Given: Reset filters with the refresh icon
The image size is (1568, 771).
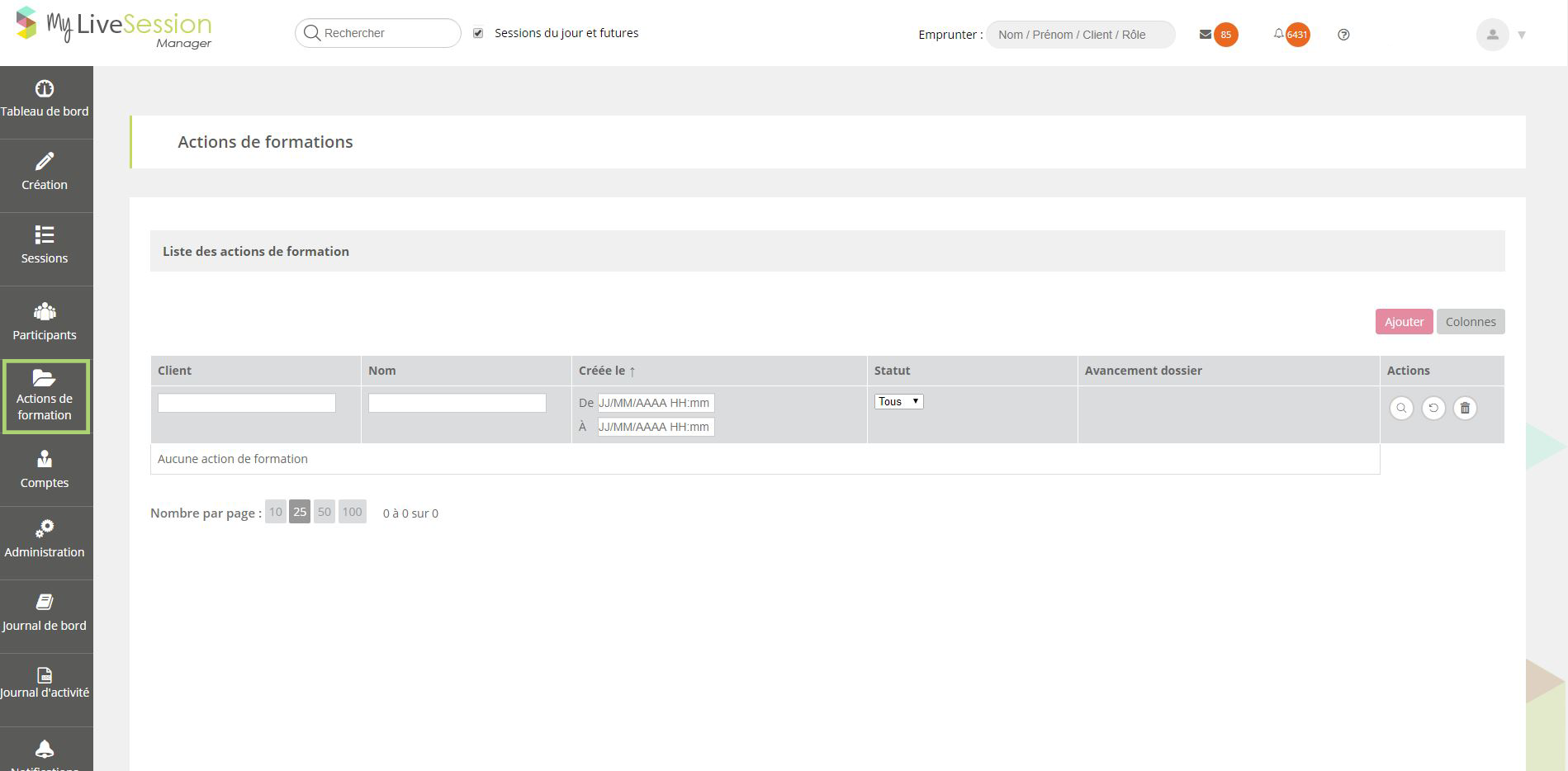Looking at the screenshot, I should coord(1433,408).
